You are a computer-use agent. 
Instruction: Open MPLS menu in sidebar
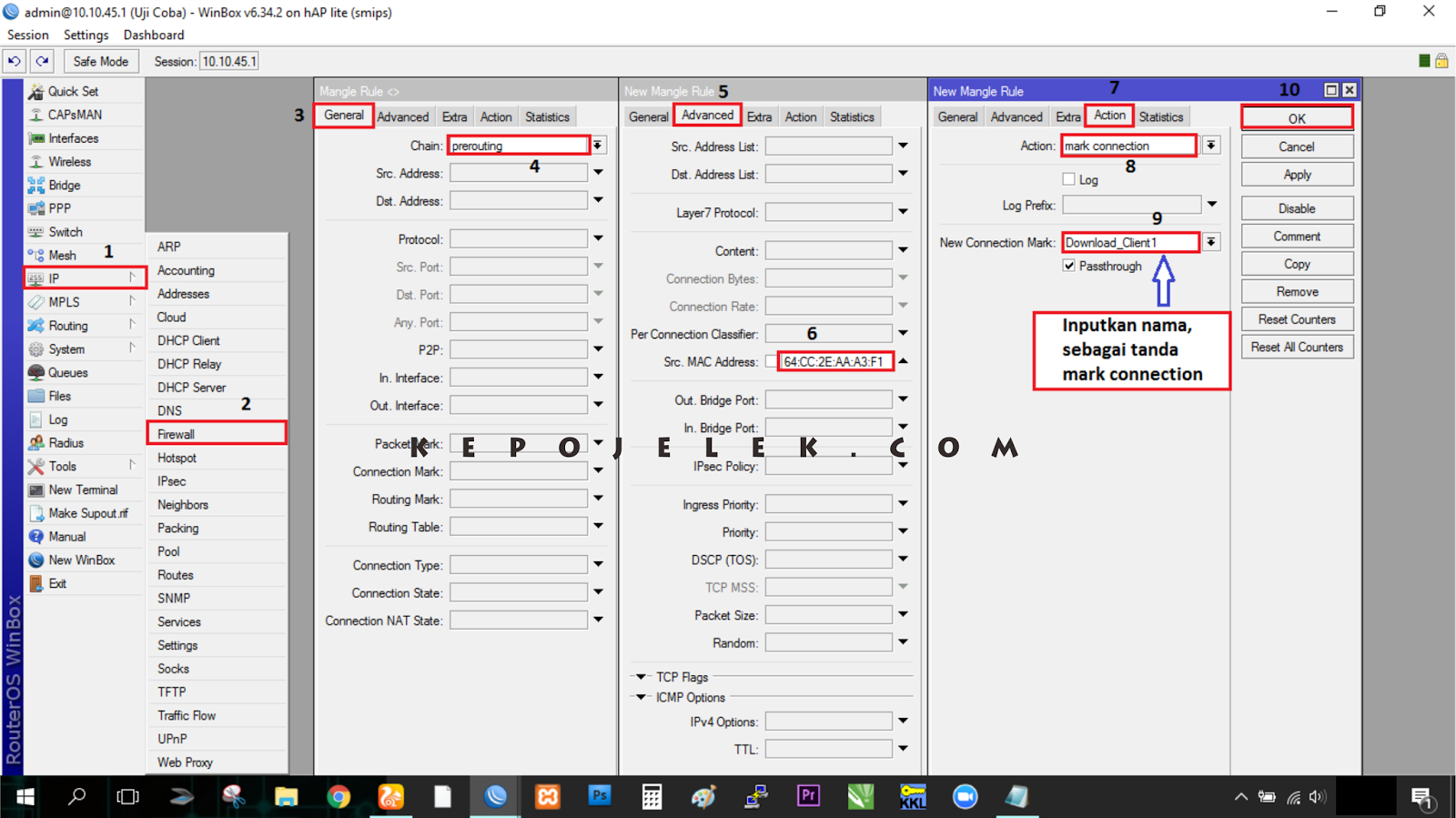(x=64, y=302)
